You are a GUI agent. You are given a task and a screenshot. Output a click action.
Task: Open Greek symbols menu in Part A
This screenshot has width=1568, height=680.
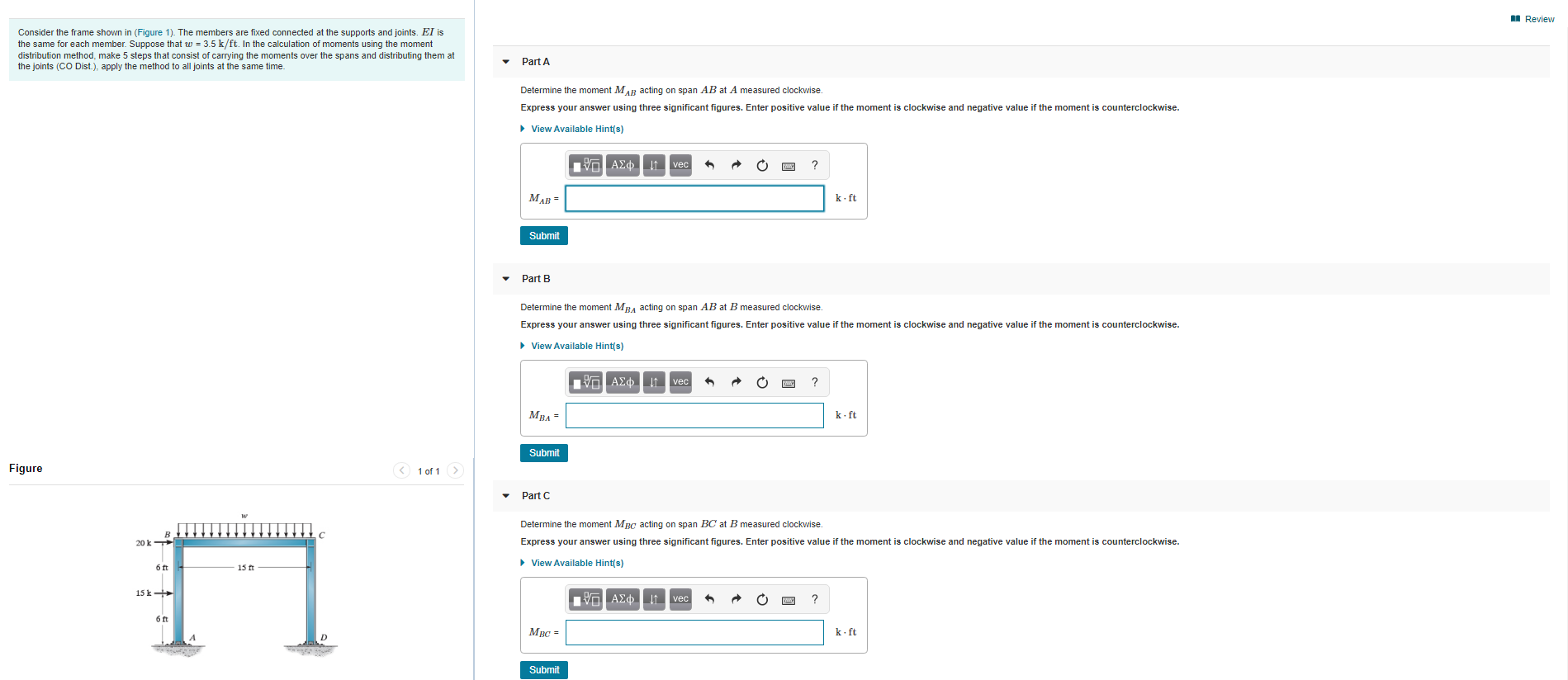[x=623, y=165]
